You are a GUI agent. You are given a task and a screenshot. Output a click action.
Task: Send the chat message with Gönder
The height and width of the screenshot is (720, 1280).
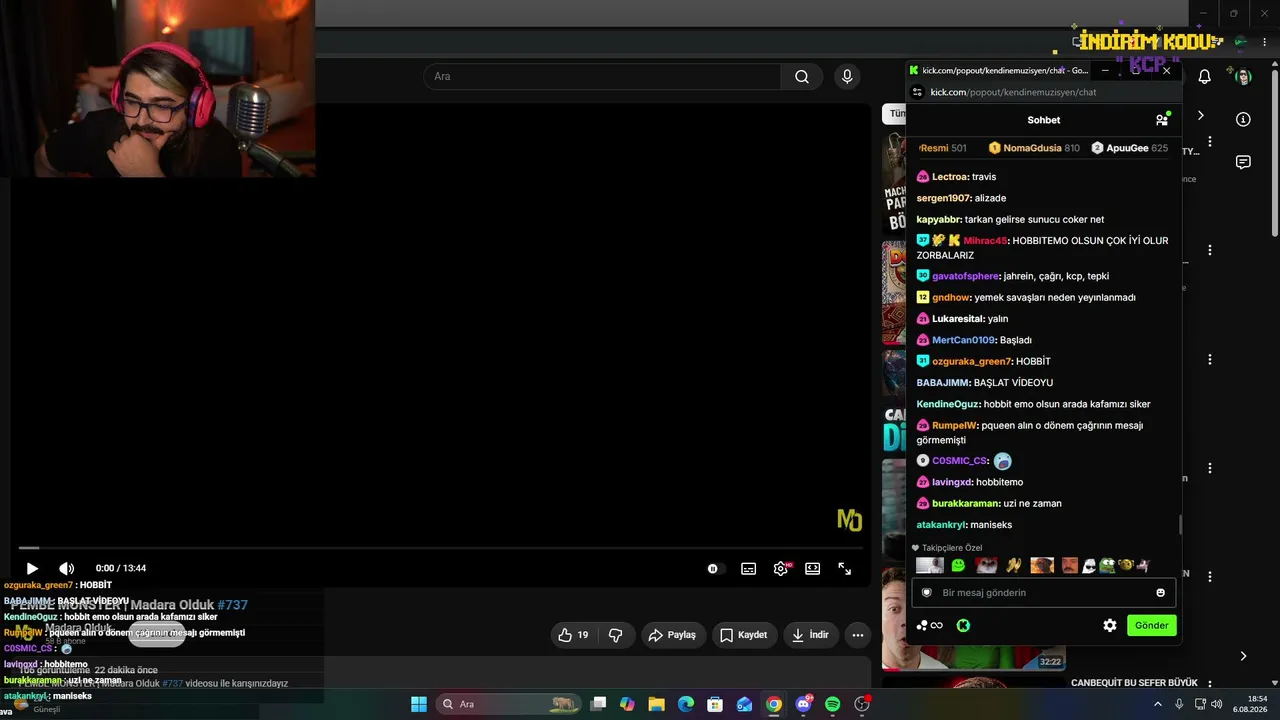1151,625
